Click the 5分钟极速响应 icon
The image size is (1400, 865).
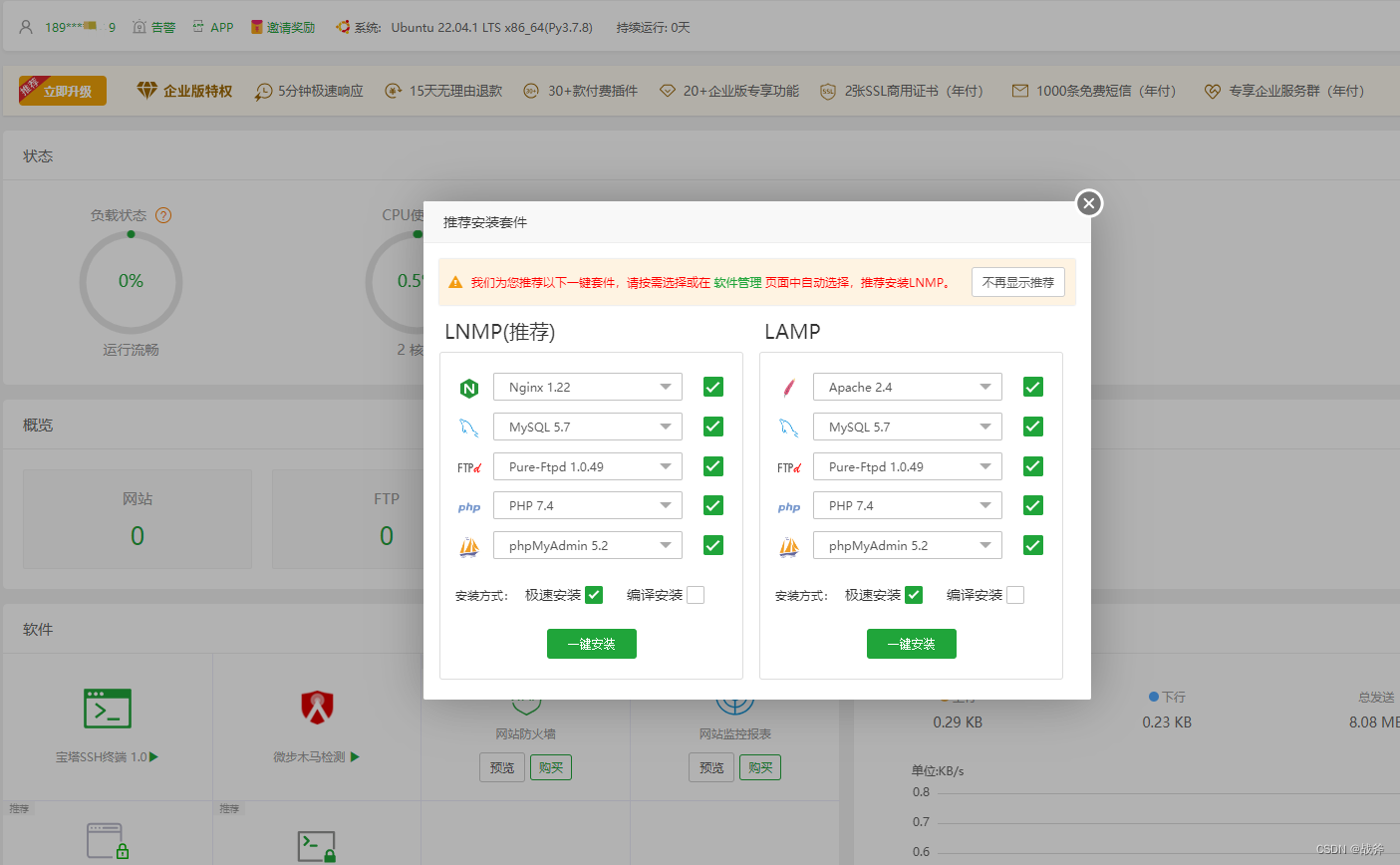tap(263, 91)
